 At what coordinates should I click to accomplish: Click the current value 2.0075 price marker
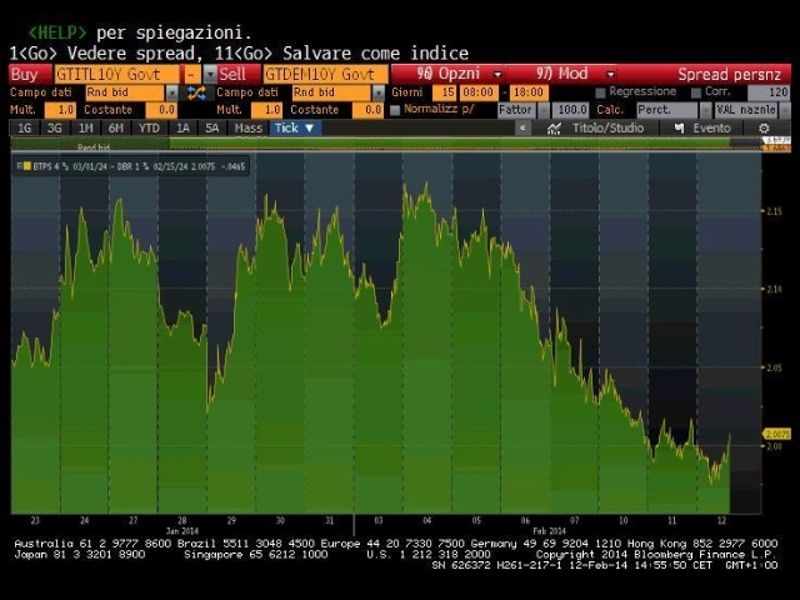tap(776, 434)
